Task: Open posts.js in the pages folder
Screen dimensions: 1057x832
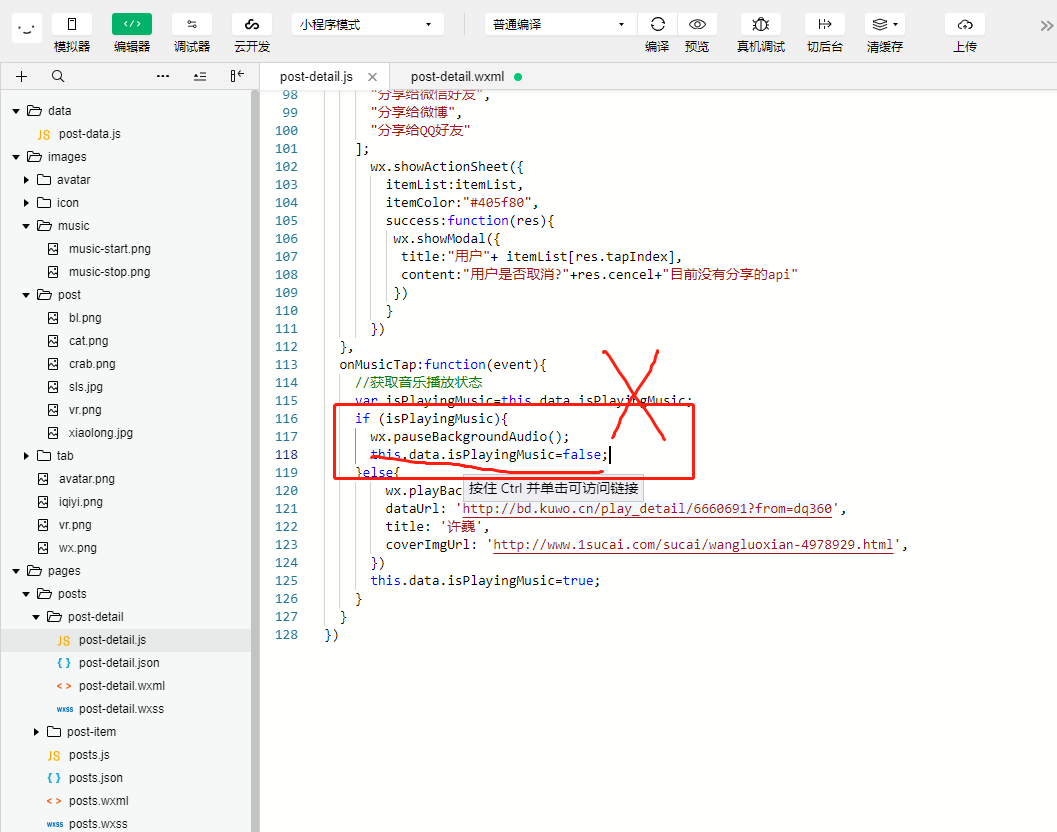Action: tap(89, 754)
